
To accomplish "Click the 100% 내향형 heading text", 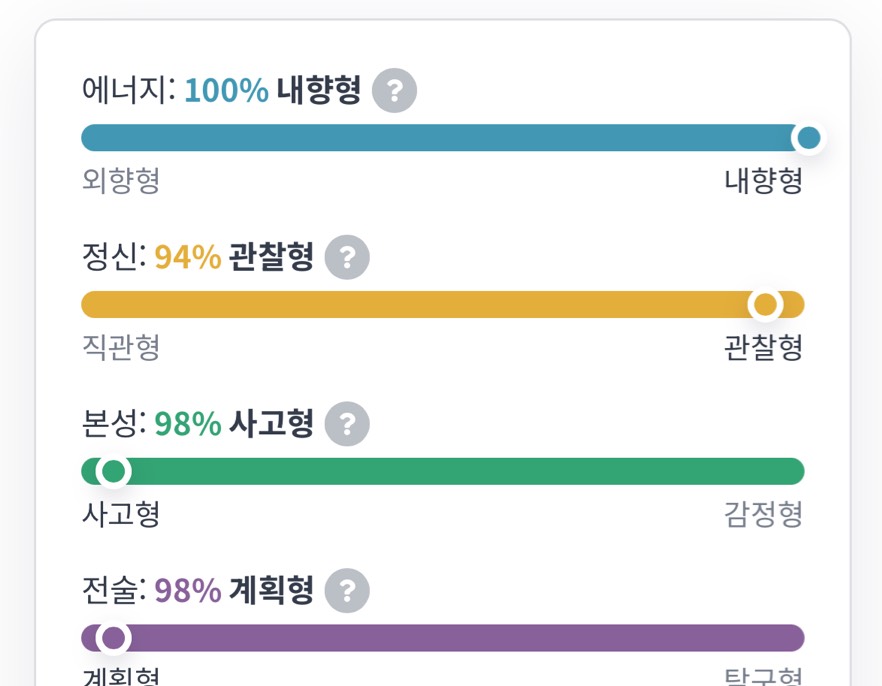I will click(x=273, y=90).
